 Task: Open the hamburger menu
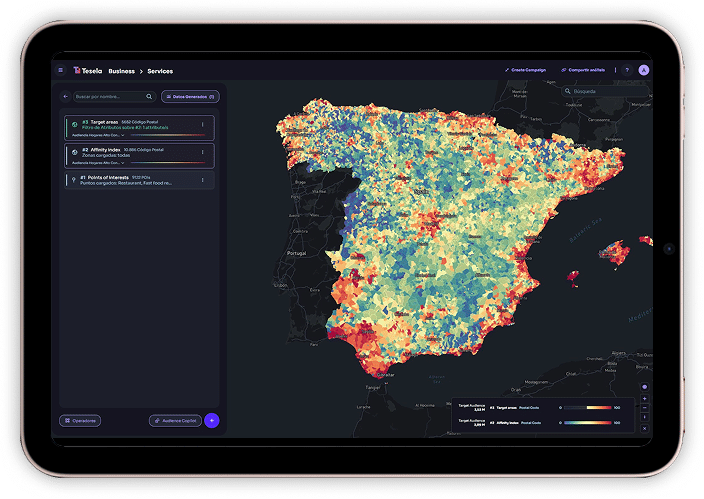(x=60, y=71)
